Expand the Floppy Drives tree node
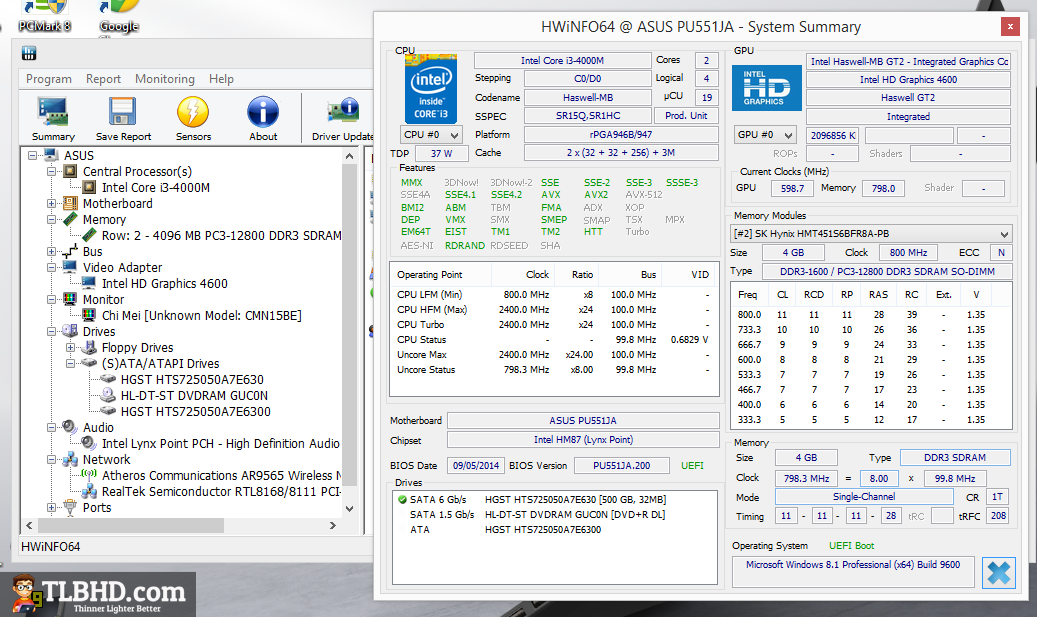Image resolution: width=1037 pixels, height=617 pixels. tap(70, 347)
